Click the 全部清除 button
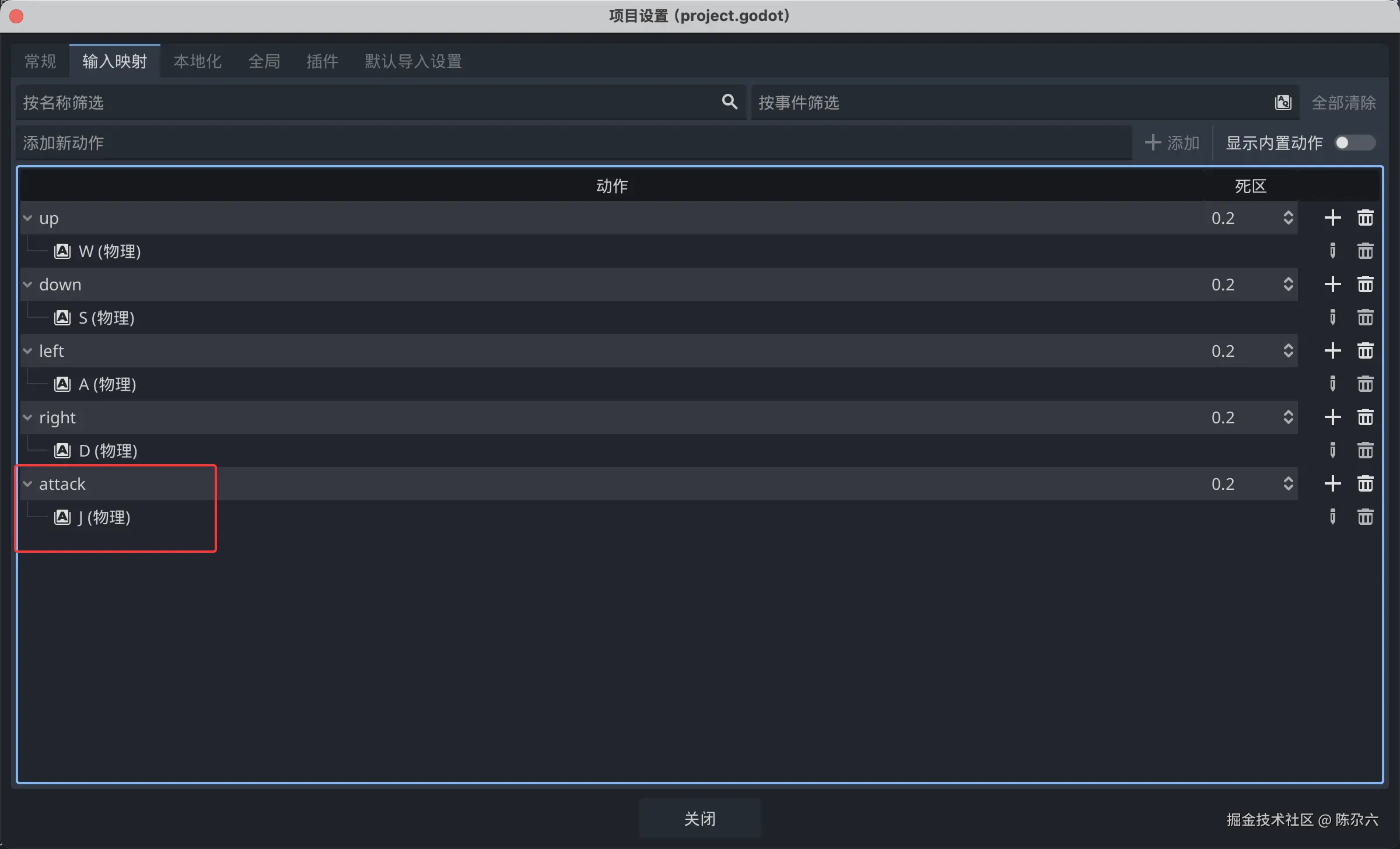The image size is (1400, 849). pos(1343,103)
